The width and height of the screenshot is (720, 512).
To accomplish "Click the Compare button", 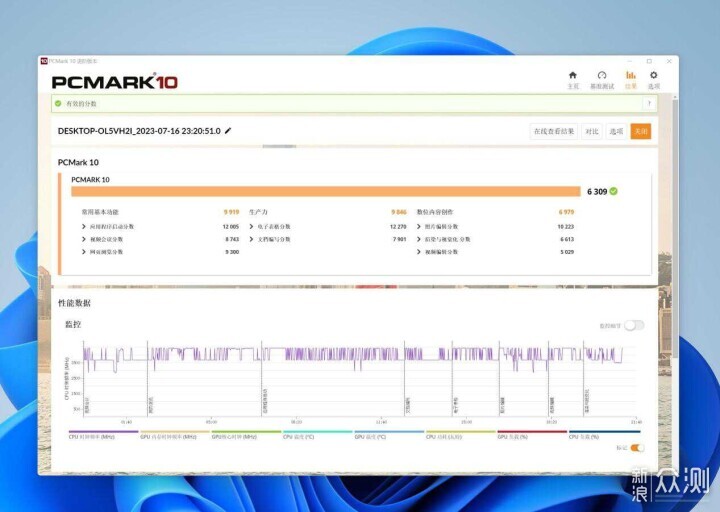I will 592,131.
